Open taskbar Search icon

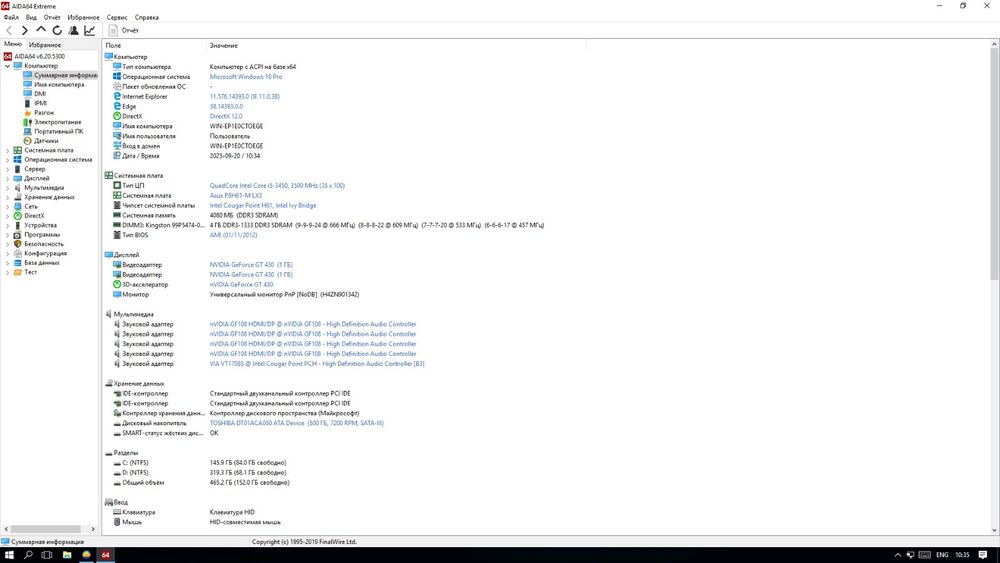[28, 555]
